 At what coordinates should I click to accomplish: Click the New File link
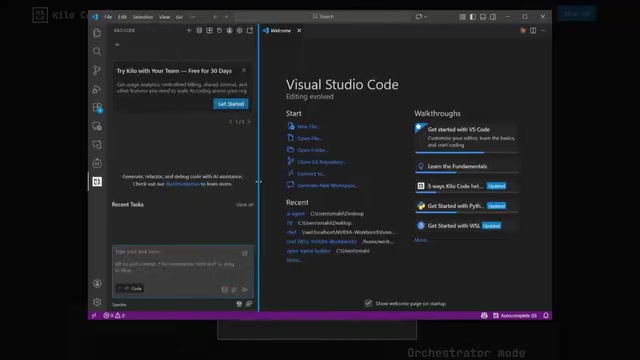click(x=308, y=127)
